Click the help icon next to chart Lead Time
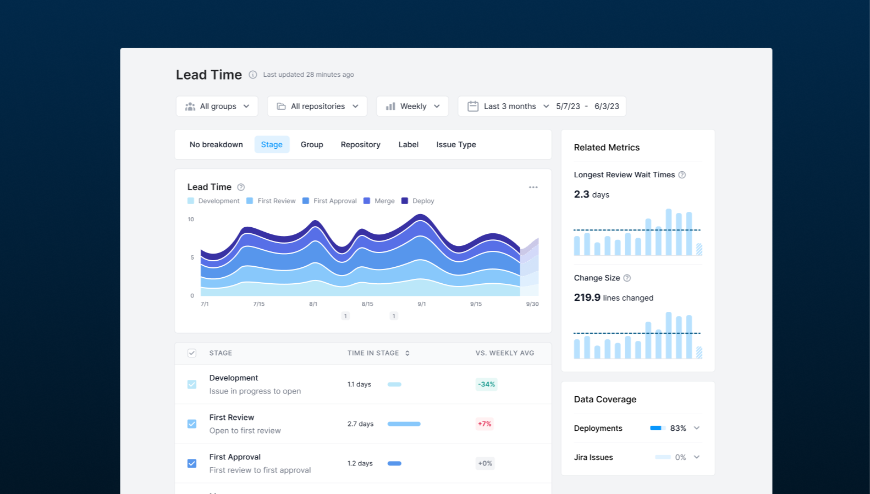870x494 pixels. pos(241,187)
